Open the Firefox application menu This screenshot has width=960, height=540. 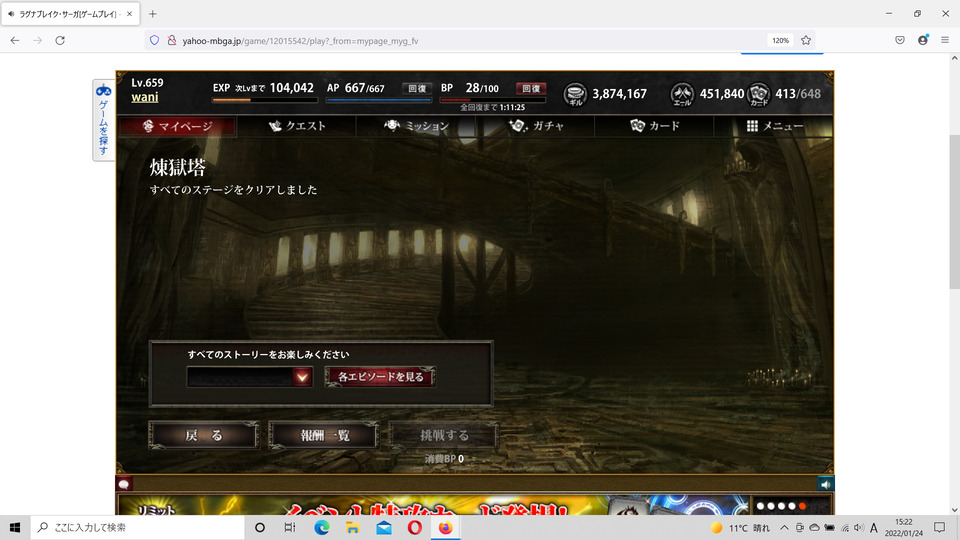[x=945, y=40]
